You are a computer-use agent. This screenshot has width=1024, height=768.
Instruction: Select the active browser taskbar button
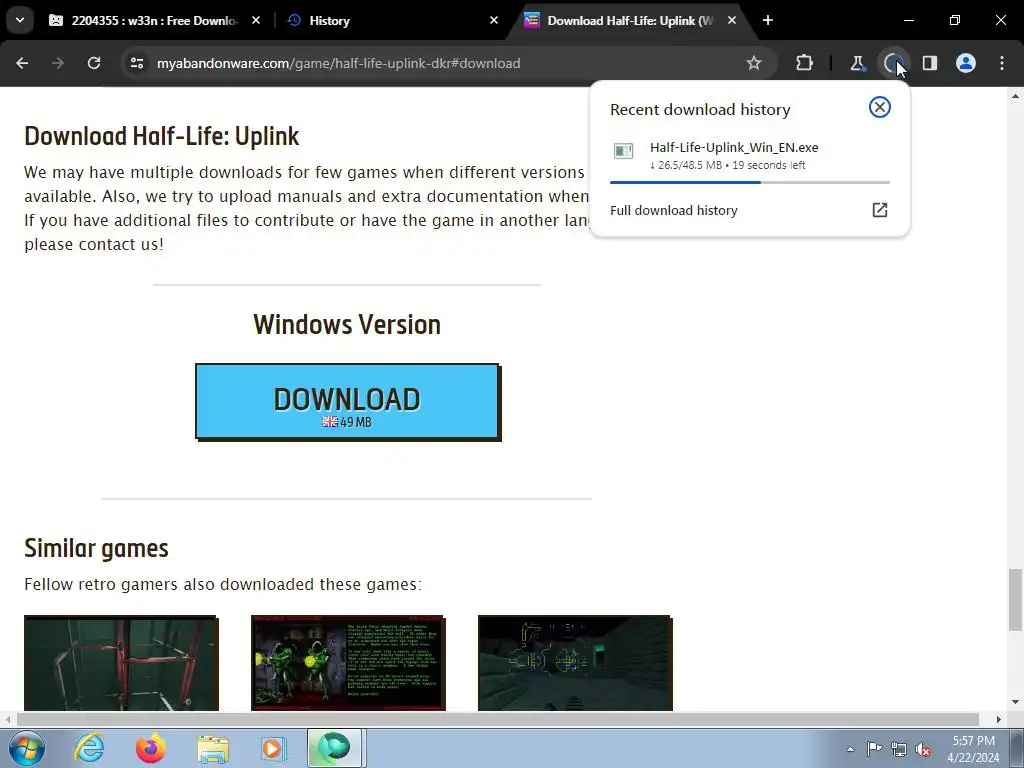[335, 748]
